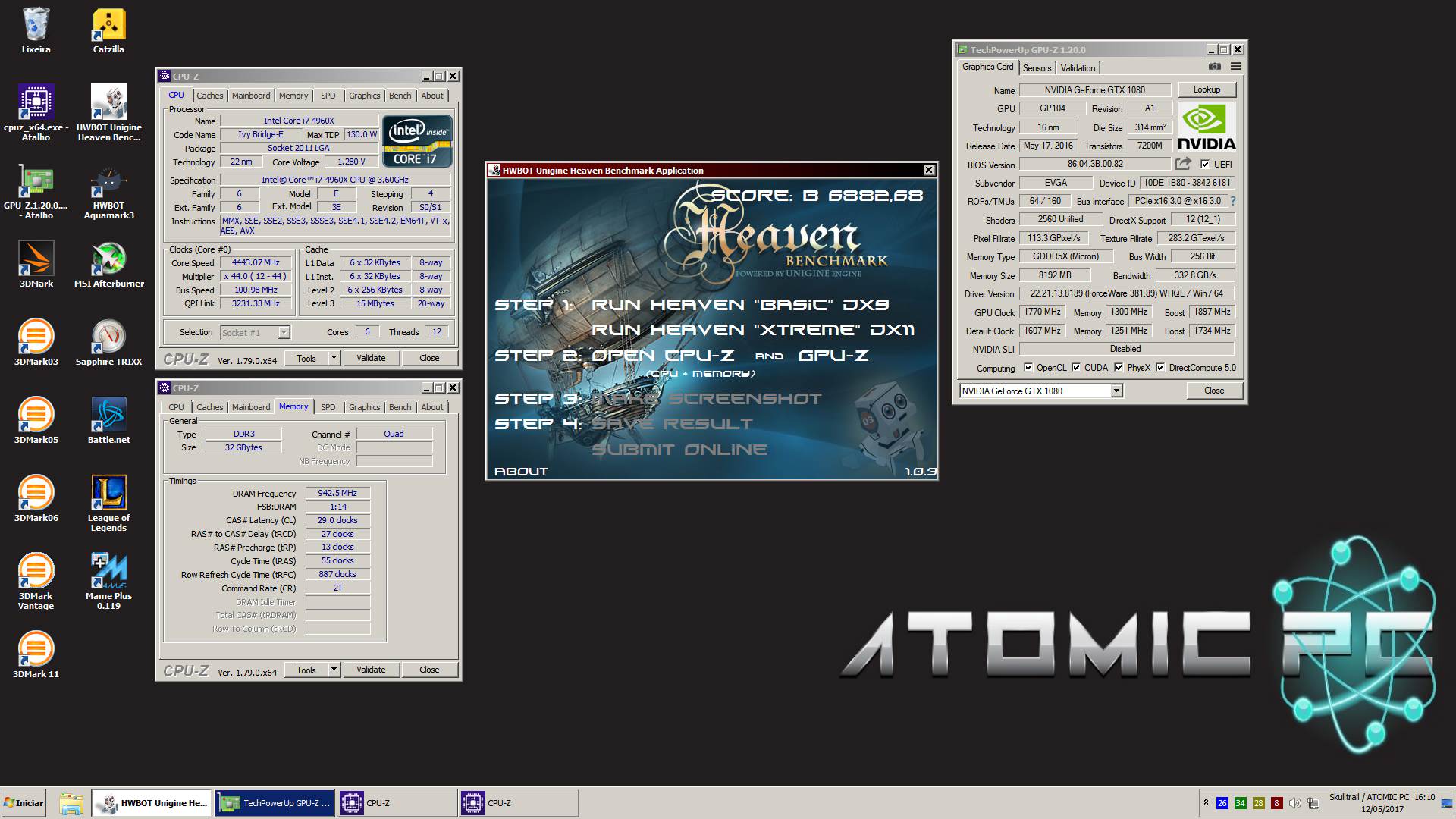Image resolution: width=1456 pixels, height=819 pixels.
Task: Show hidden tray icons arrow
Action: tap(1206, 802)
